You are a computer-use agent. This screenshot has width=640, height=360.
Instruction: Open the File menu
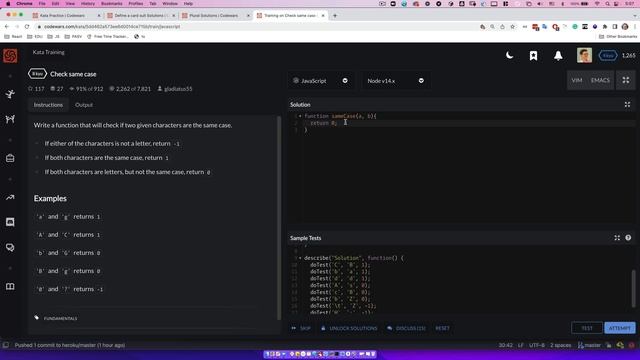42,3
